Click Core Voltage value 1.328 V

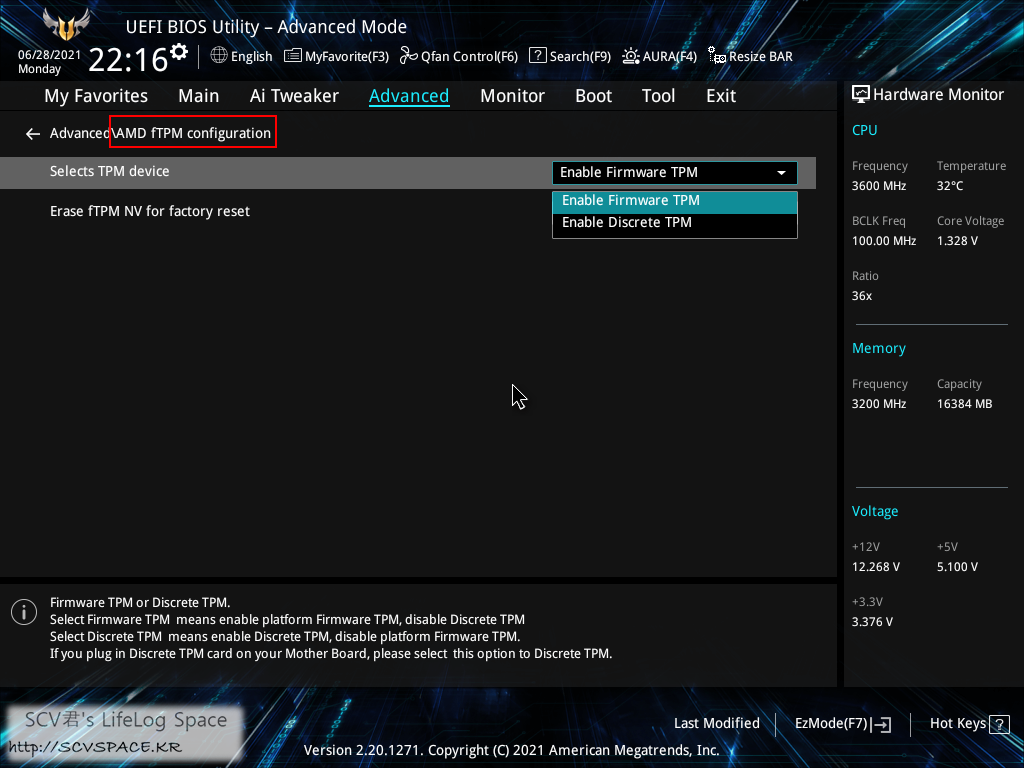point(957,241)
